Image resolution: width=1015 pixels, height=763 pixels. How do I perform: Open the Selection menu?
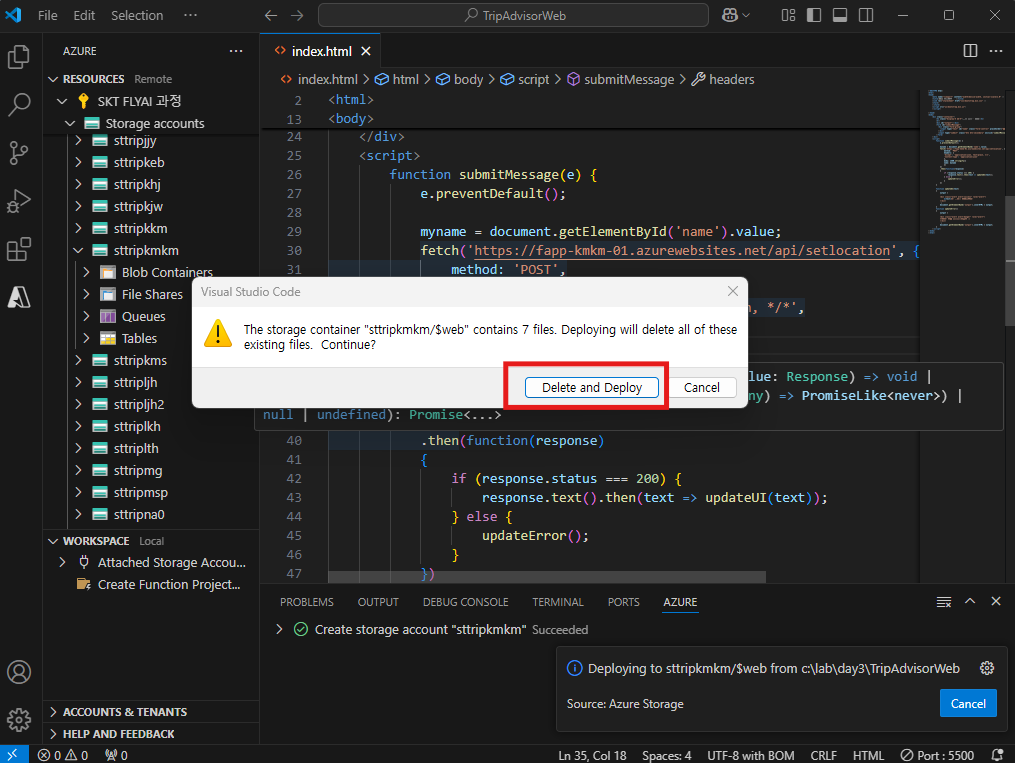point(137,15)
